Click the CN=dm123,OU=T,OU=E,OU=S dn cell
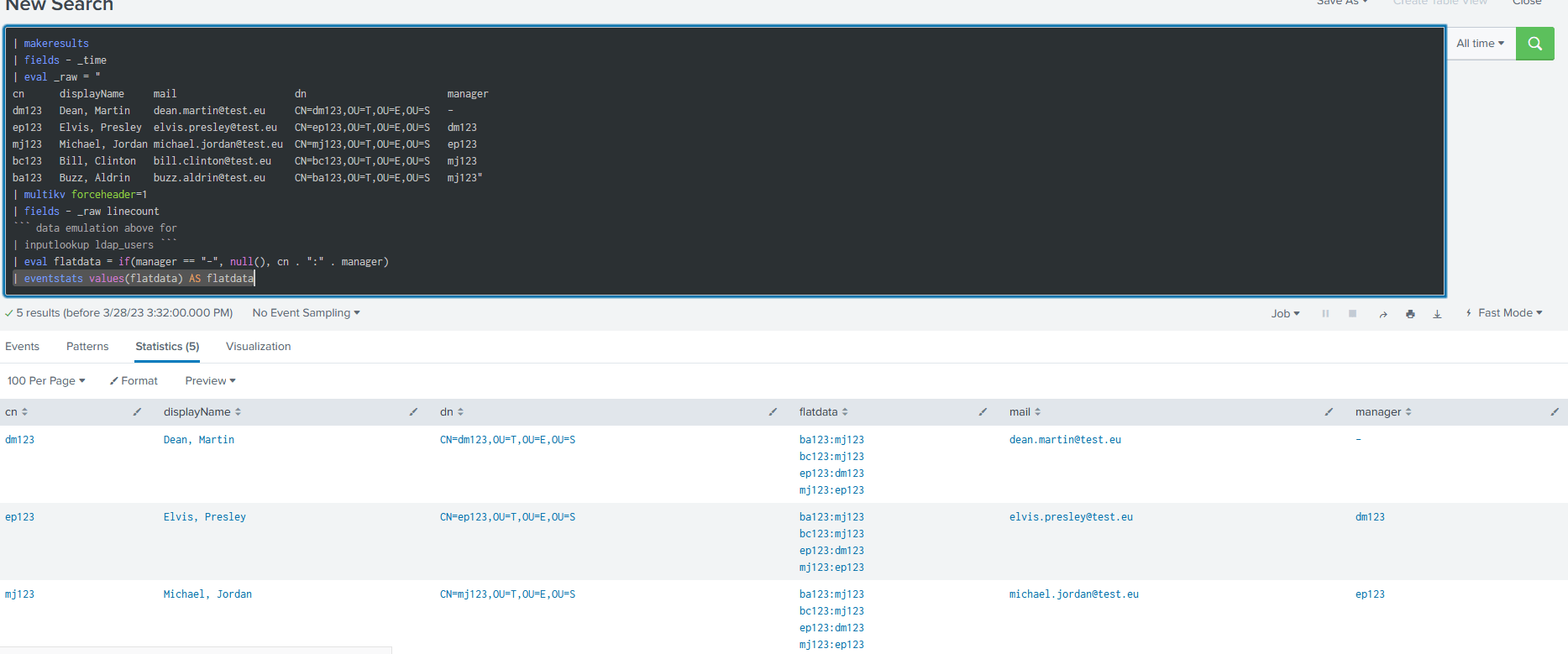The image size is (1568, 654). (x=508, y=440)
